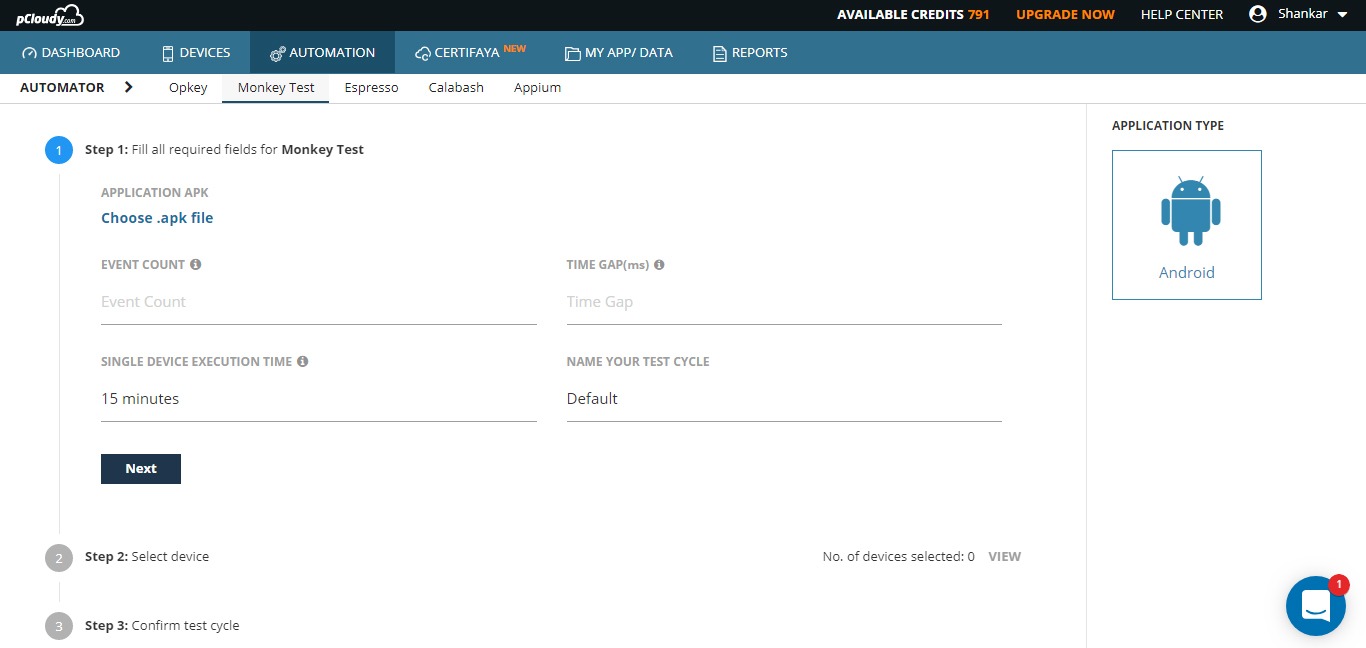The width and height of the screenshot is (1366, 648).
Task: Click the Name Your Test Cycle field
Action: point(784,399)
